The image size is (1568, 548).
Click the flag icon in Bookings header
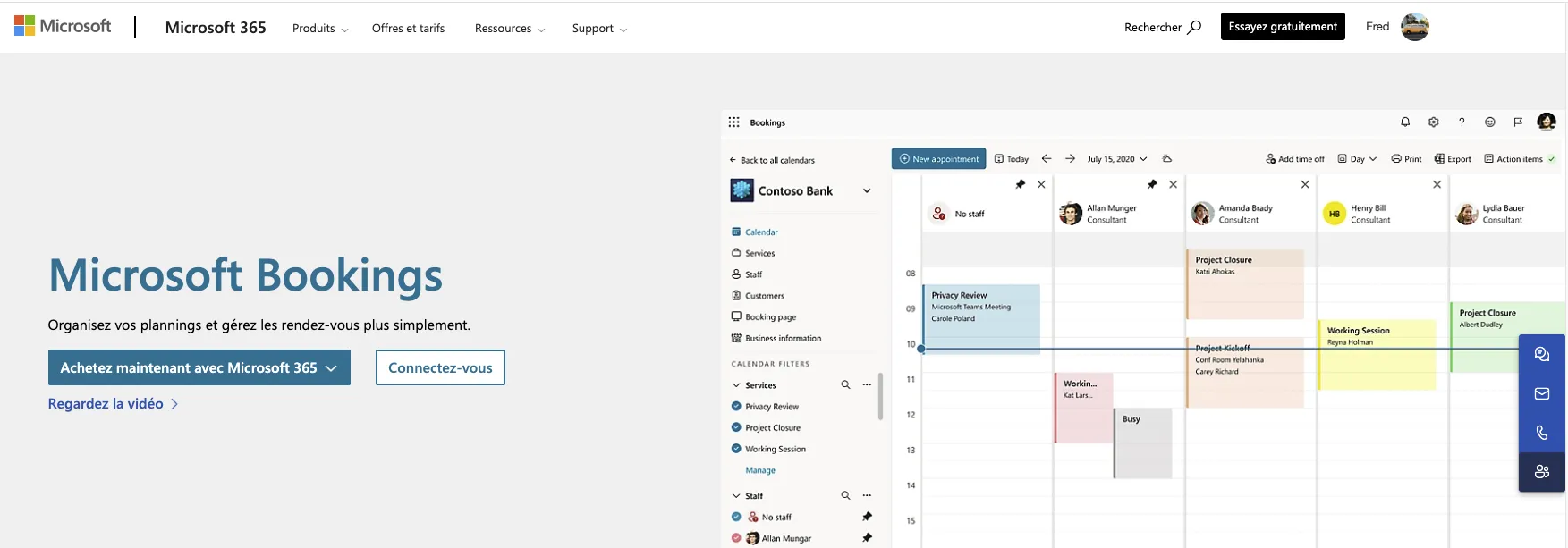[1518, 122]
